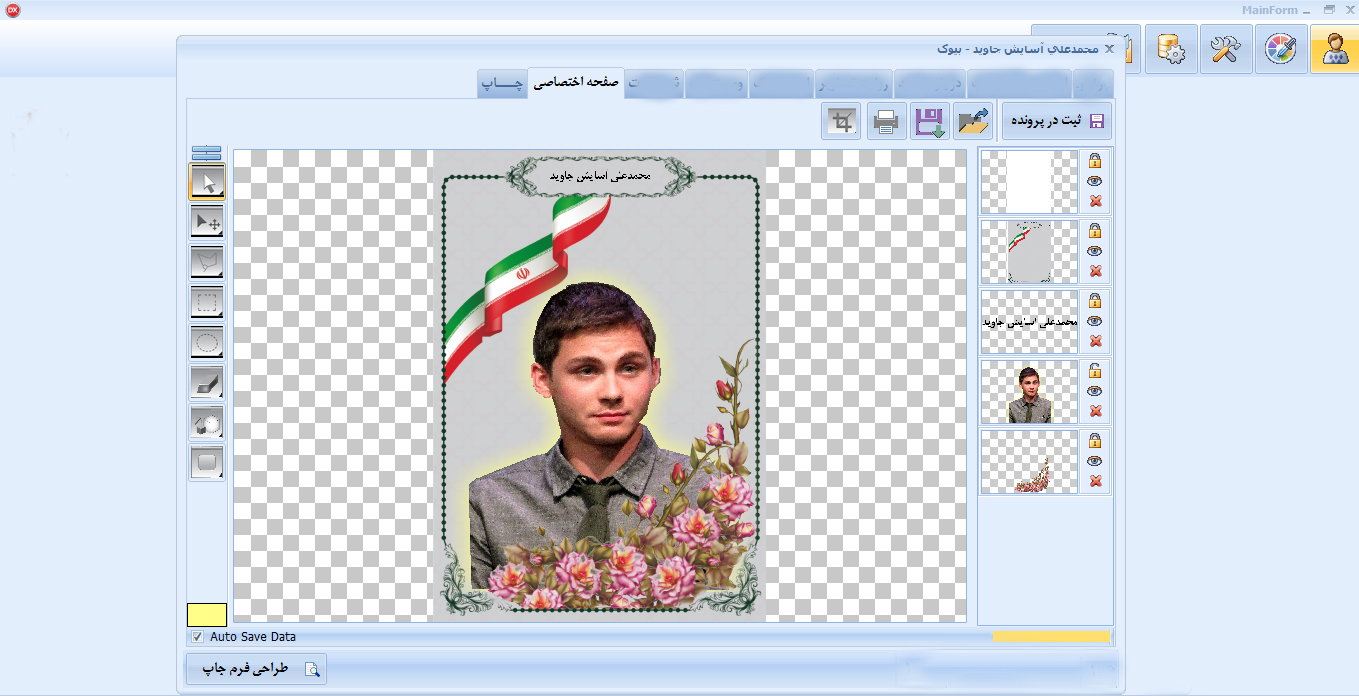Click the printer icon in toolbar
The image size is (1359, 696).
pos(886,122)
